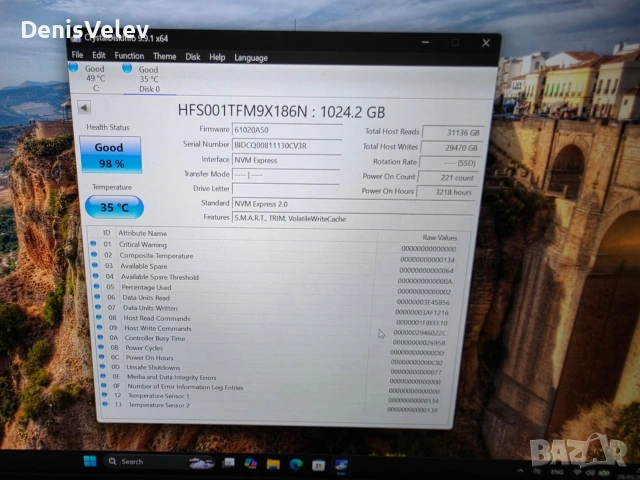The width and height of the screenshot is (640, 480).
Task: Click Power On Count value 221 count
Action: (x=449, y=178)
